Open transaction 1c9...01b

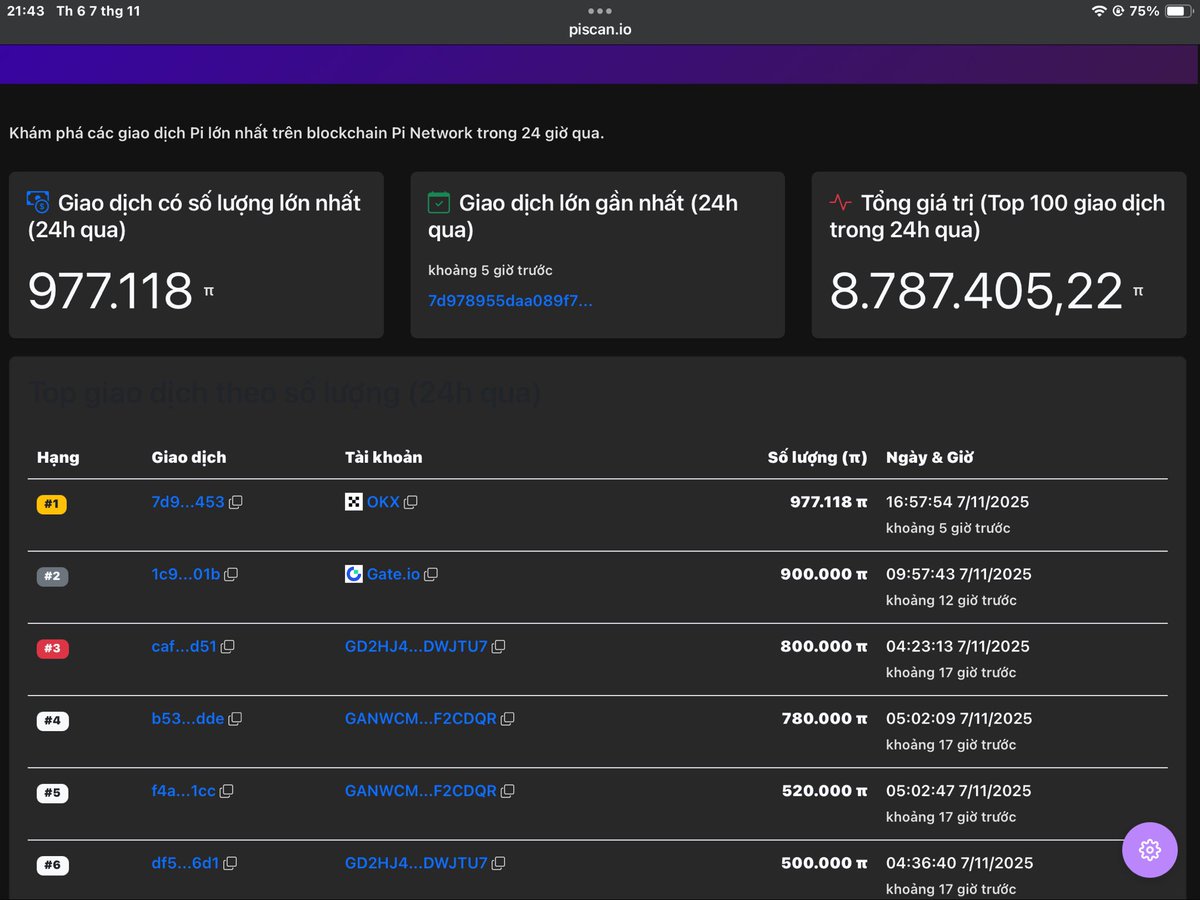pos(185,574)
